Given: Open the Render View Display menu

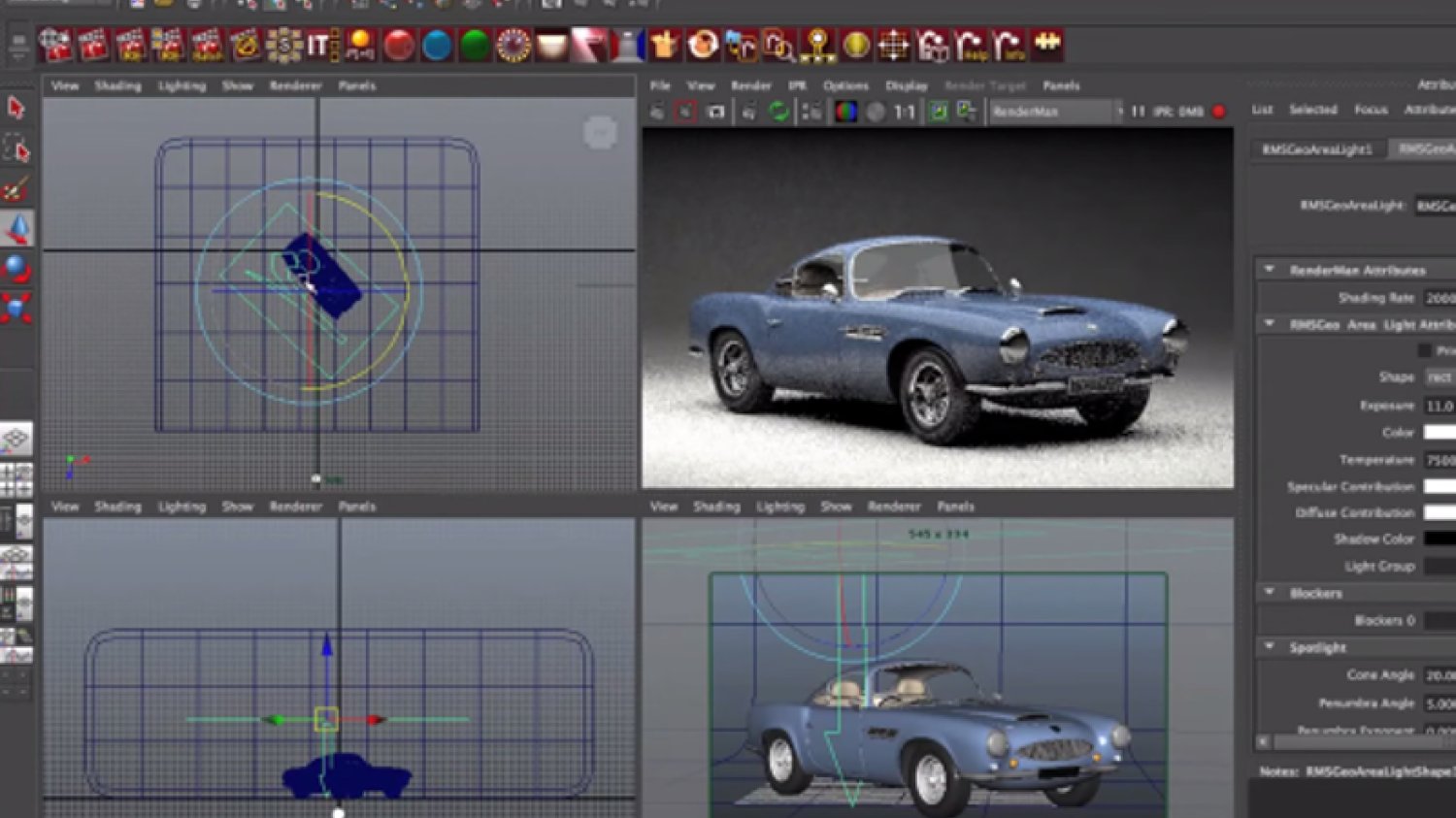Looking at the screenshot, I should 907,85.
